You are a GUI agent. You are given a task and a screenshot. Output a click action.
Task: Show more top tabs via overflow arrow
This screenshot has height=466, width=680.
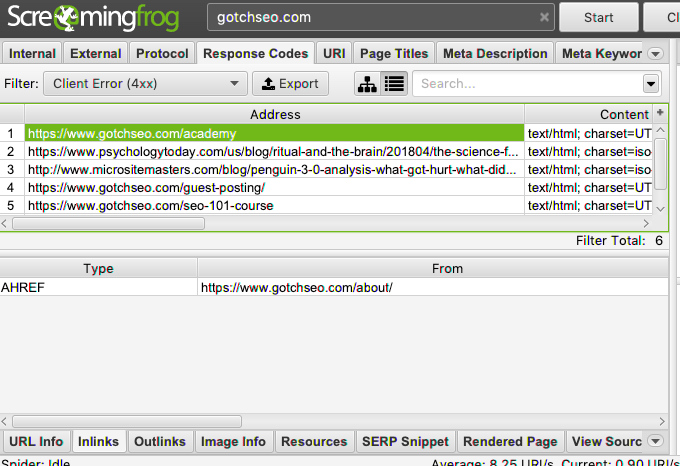(x=656, y=54)
